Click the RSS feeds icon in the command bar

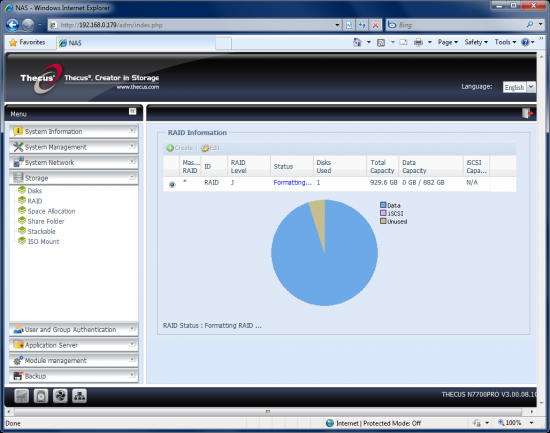(x=381, y=42)
